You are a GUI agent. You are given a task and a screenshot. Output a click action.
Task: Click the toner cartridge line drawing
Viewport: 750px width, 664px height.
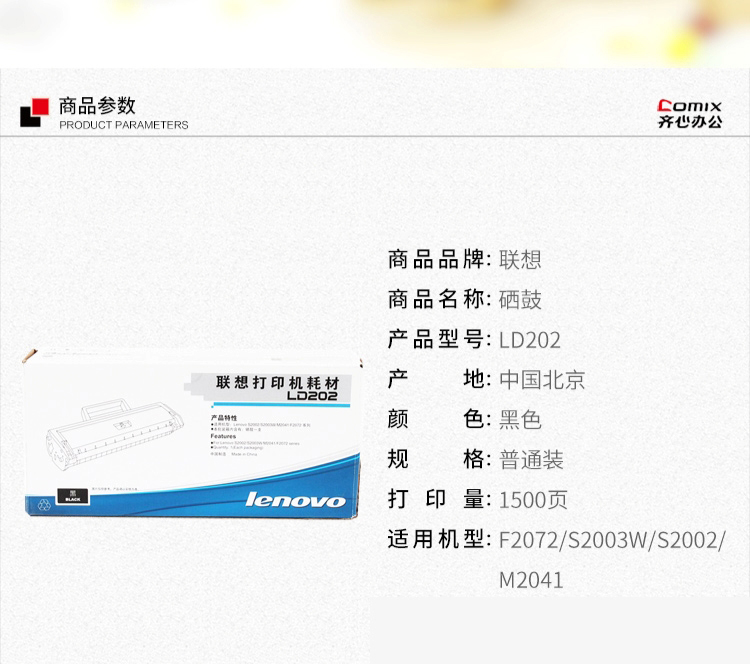coord(114,429)
